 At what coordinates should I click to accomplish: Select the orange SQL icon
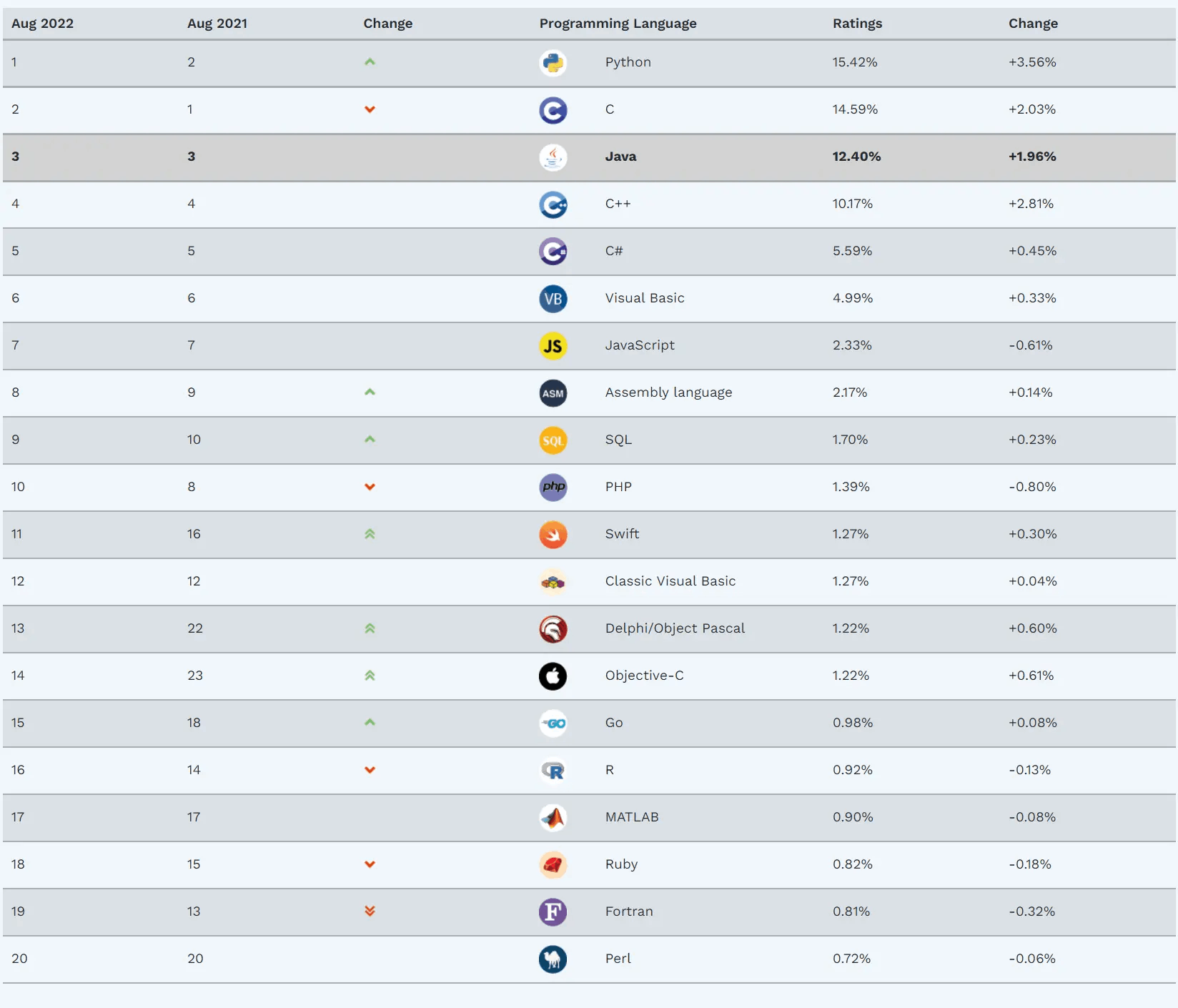point(553,440)
